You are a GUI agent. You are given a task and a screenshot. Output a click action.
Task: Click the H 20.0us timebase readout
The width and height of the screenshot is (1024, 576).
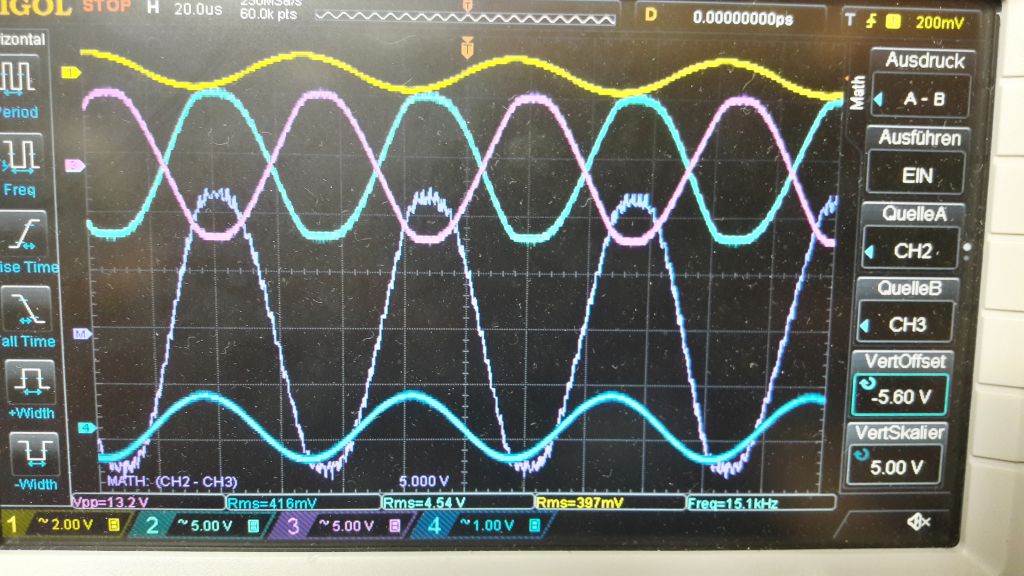tap(186, 8)
